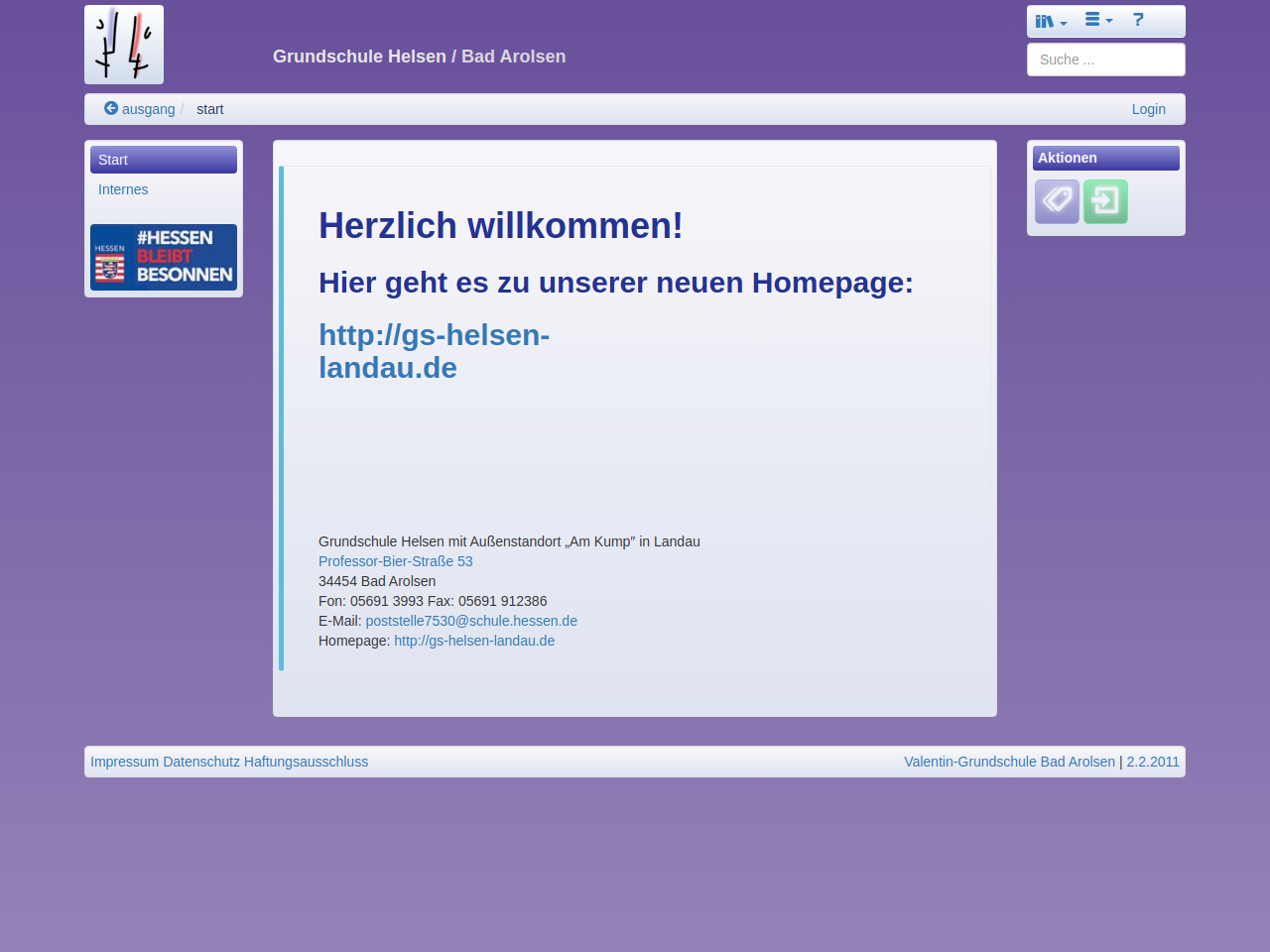Click the school logo image
This screenshot has width=1270, height=952.
(124, 45)
